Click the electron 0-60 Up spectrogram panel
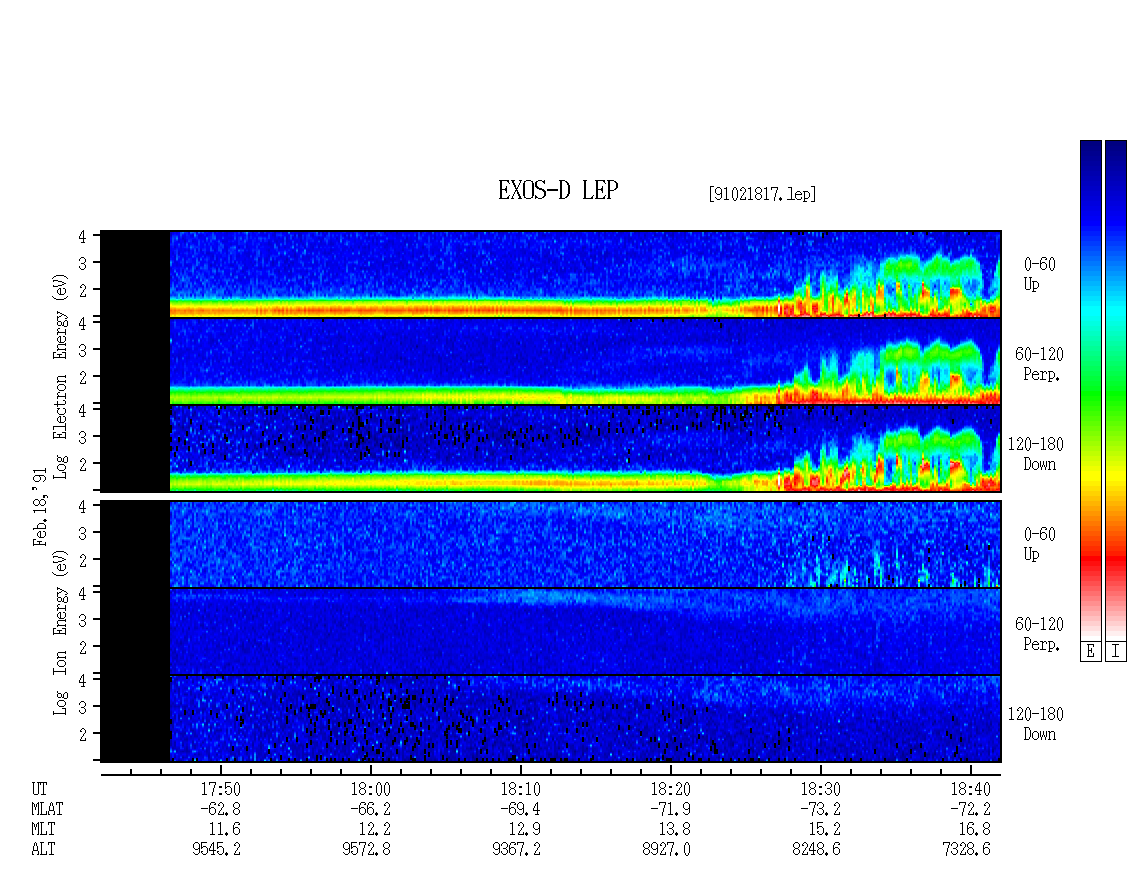The width and height of the screenshot is (1130, 875). coord(551,274)
